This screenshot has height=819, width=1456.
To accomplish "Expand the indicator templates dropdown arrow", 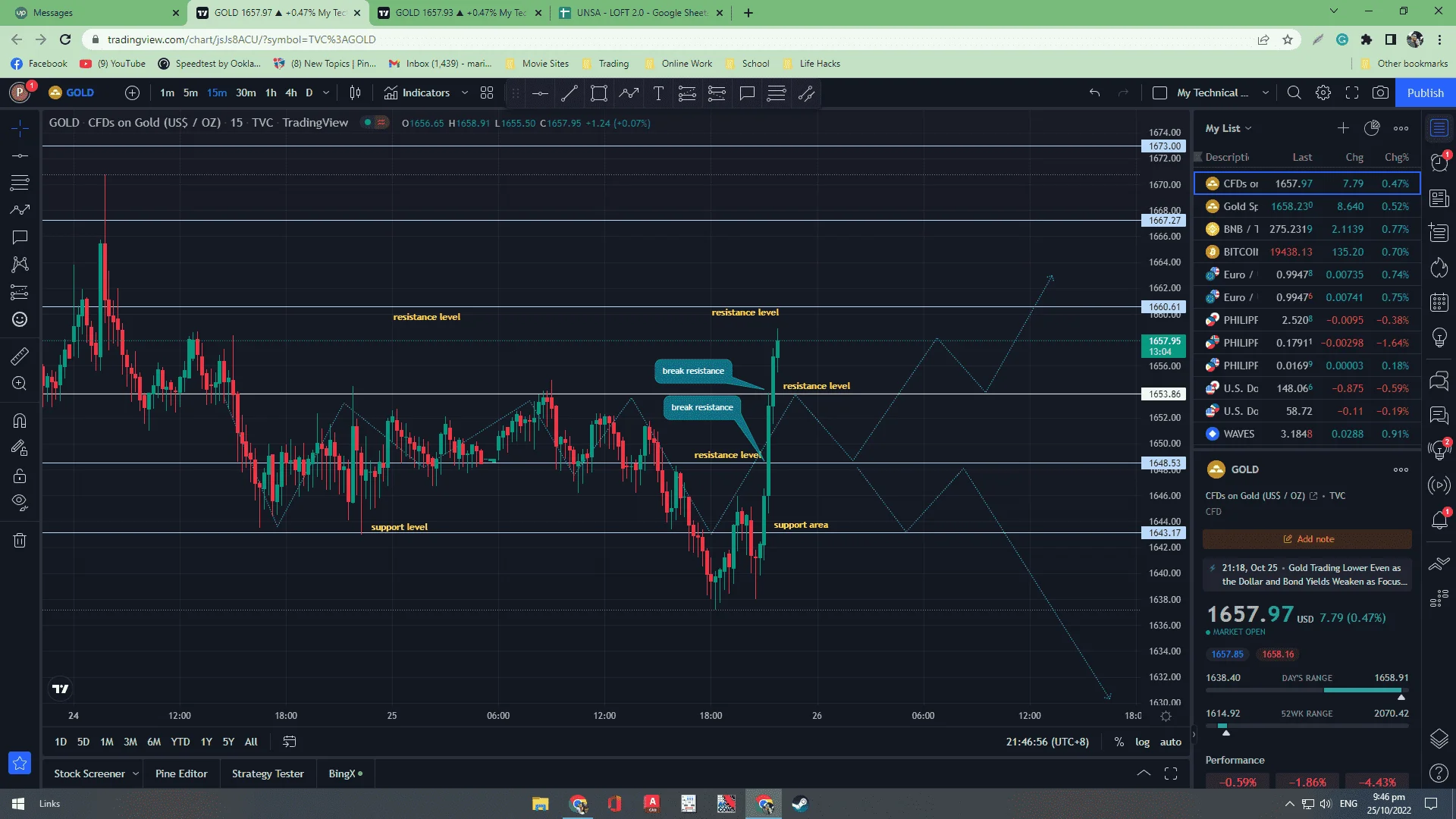I will [x=465, y=93].
